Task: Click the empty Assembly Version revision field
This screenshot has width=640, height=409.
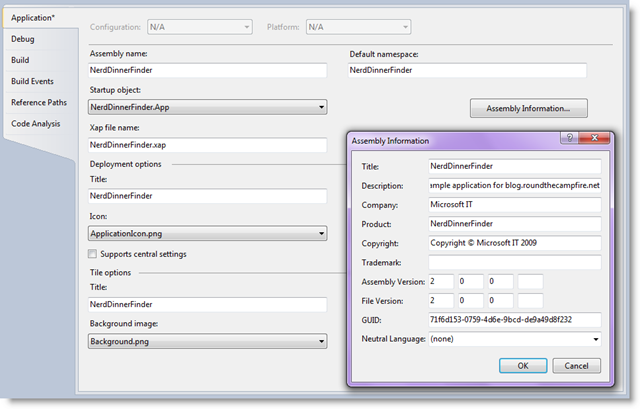Action: tap(530, 281)
